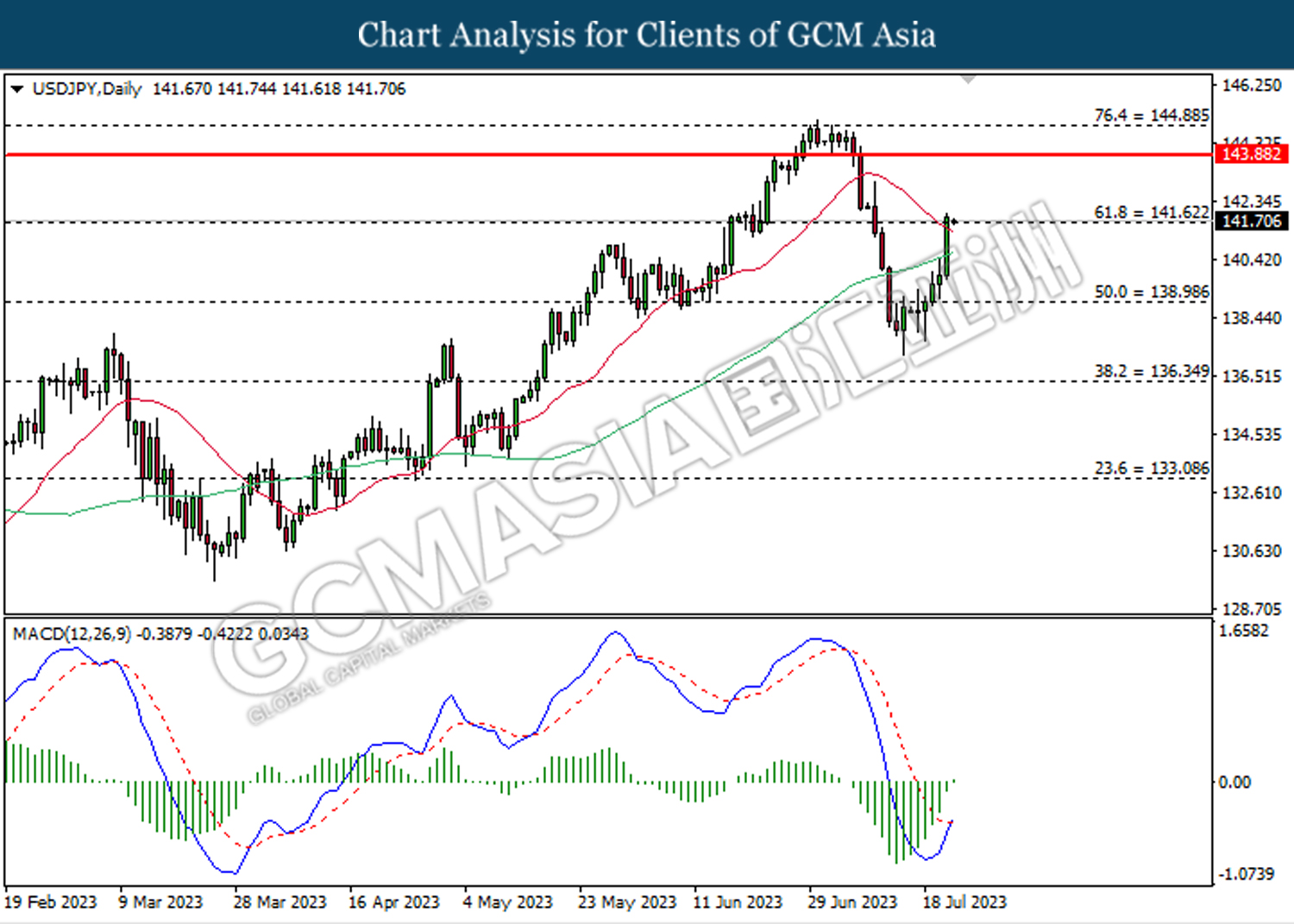Click the 0.00 MACD axis value
The image size is (1294, 924).
(1234, 782)
